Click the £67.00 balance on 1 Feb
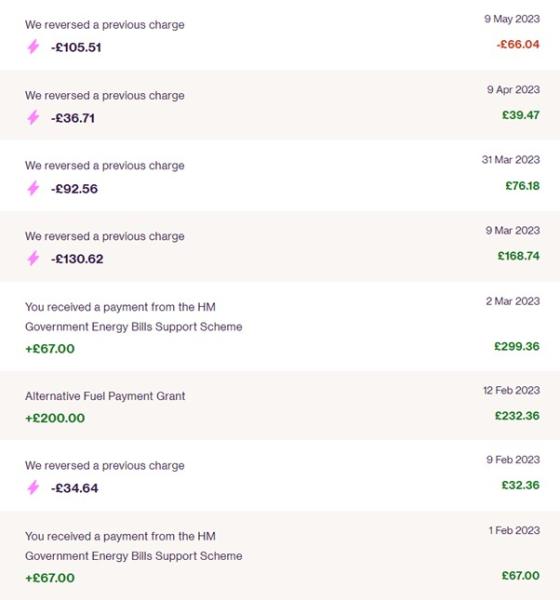Viewport: 560px width, 600px height. click(521, 576)
